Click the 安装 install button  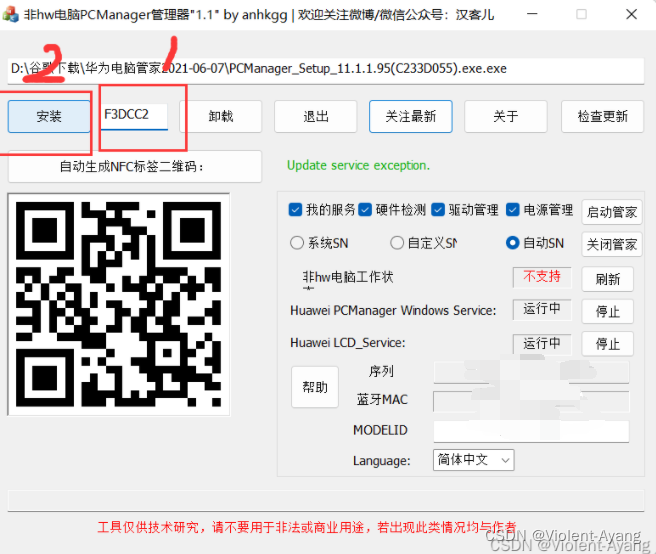pos(49,116)
